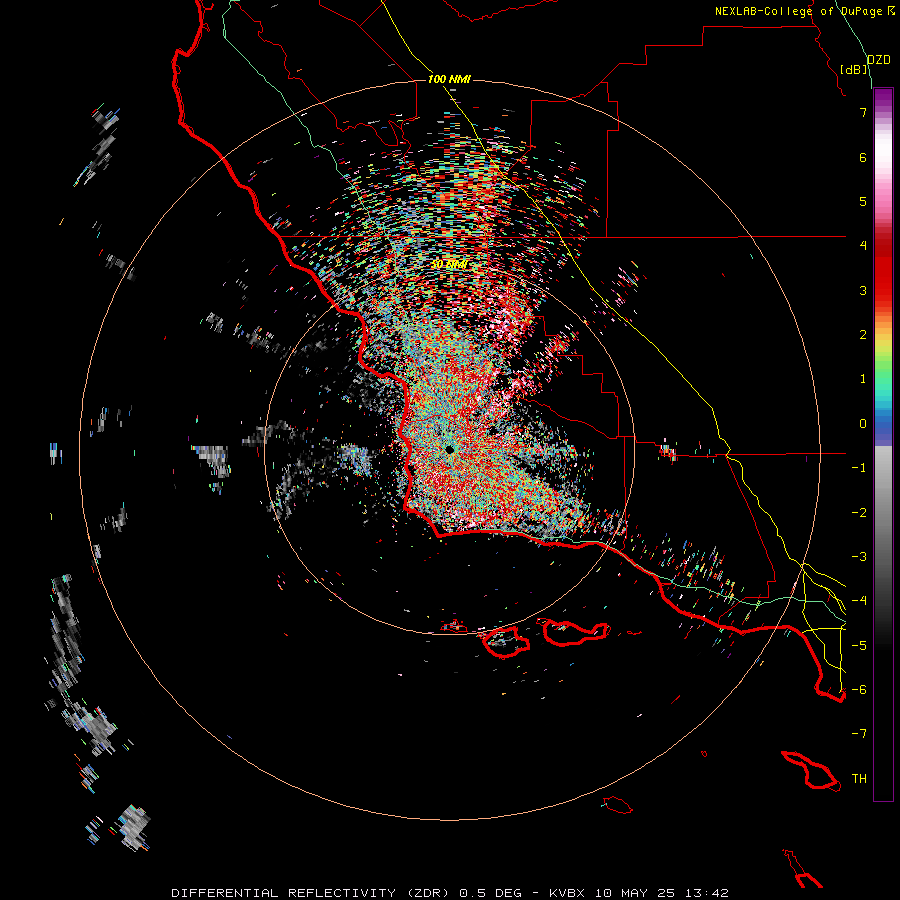Click the DZD product label above the color scale

879,60
